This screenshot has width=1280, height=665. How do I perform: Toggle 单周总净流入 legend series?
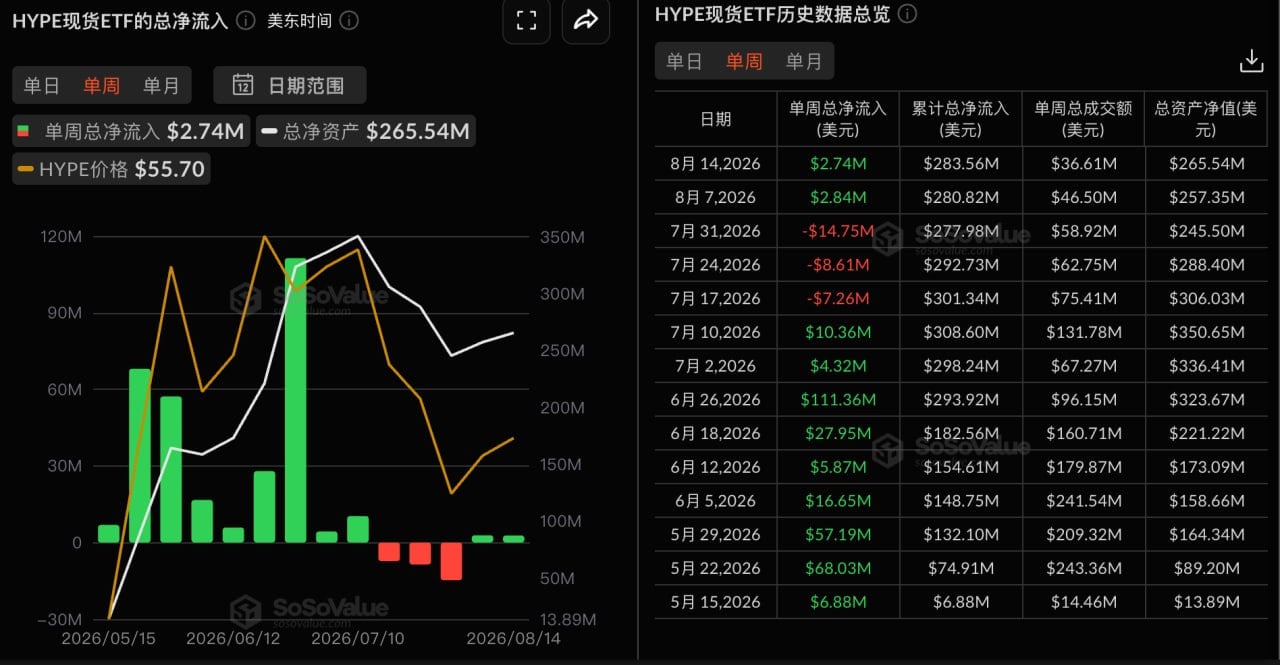coord(131,131)
